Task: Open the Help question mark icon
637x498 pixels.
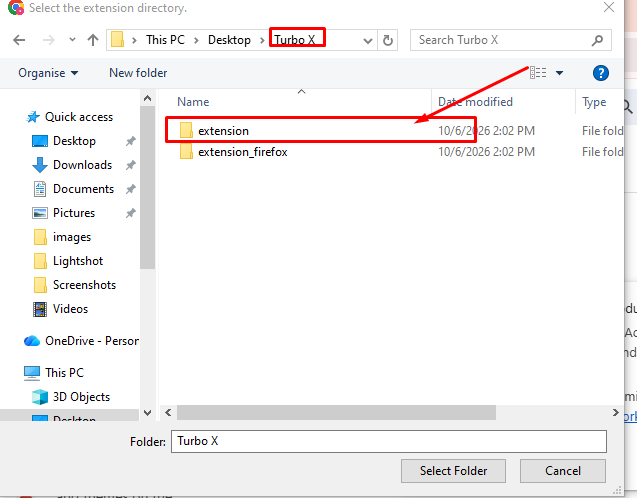Action: [600, 73]
